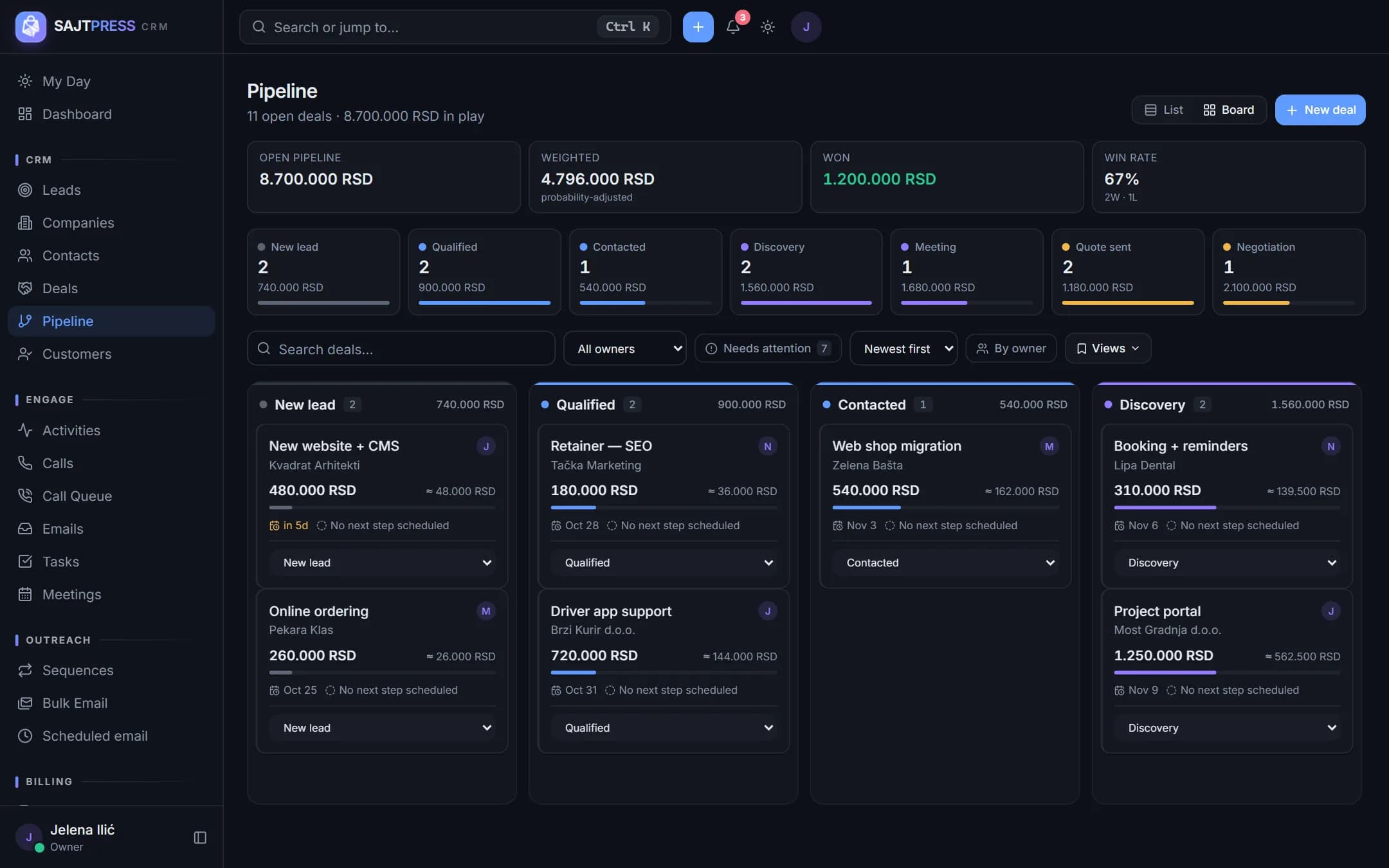
Task: Open stage dropdown on New website + CMS card
Action: point(382,563)
